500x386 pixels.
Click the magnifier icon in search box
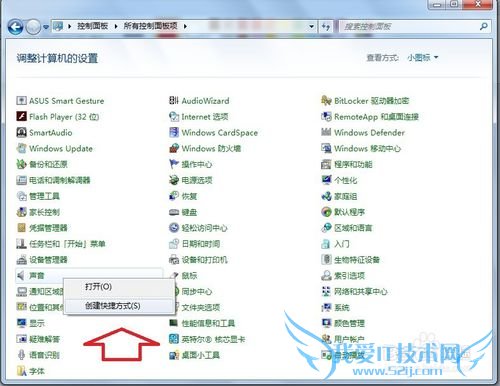coord(483,26)
